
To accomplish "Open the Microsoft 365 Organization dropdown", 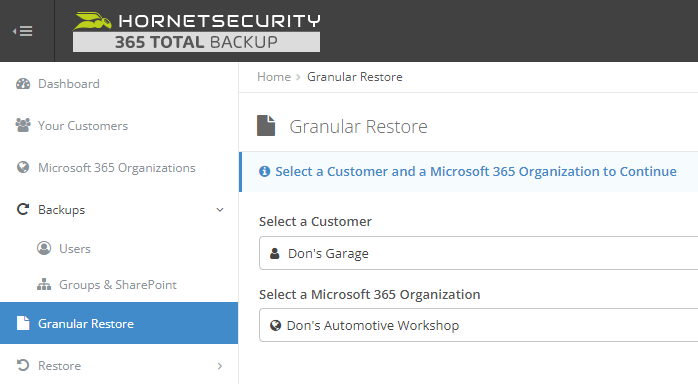I will coord(479,325).
